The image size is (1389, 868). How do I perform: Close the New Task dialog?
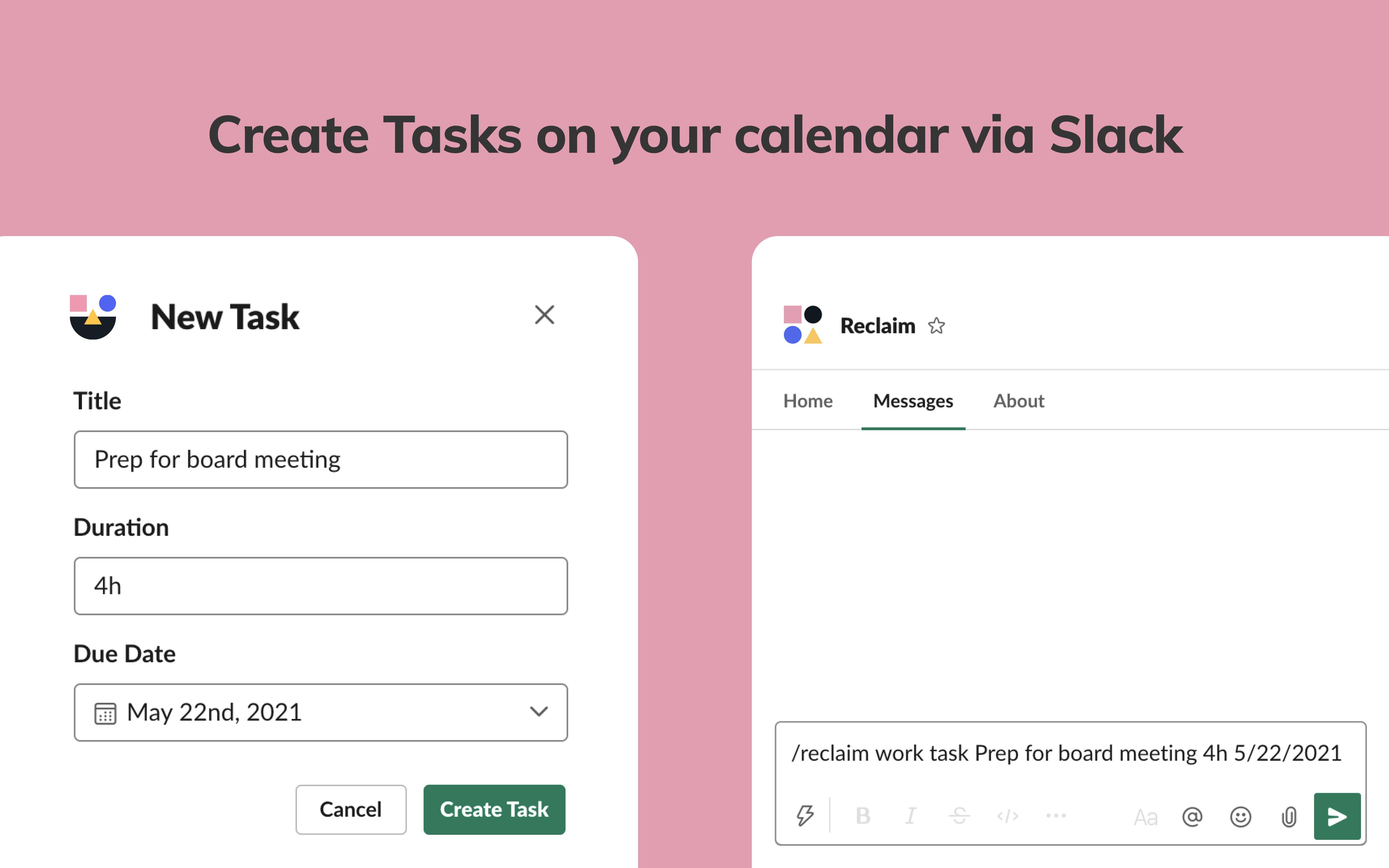(x=544, y=315)
